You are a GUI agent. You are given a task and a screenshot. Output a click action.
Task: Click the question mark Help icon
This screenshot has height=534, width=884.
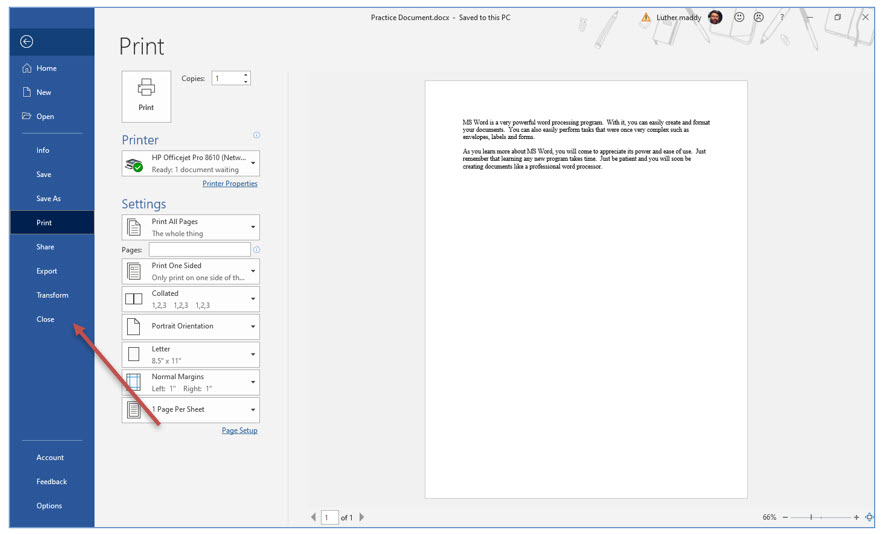pyautogui.click(x=782, y=17)
